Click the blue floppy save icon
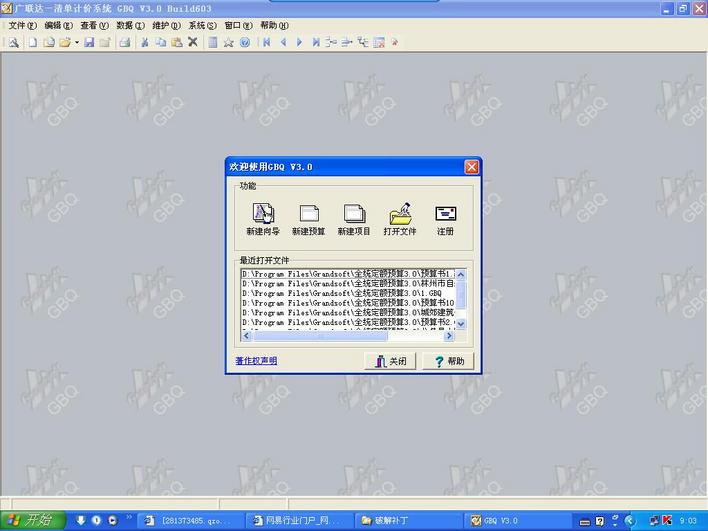 pyautogui.click(x=89, y=42)
